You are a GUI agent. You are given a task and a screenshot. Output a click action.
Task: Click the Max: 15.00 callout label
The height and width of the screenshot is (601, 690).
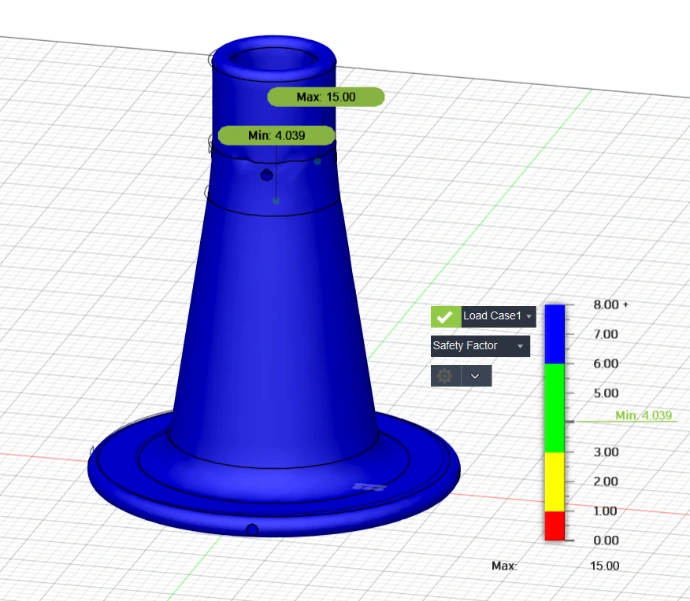point(326,97)
